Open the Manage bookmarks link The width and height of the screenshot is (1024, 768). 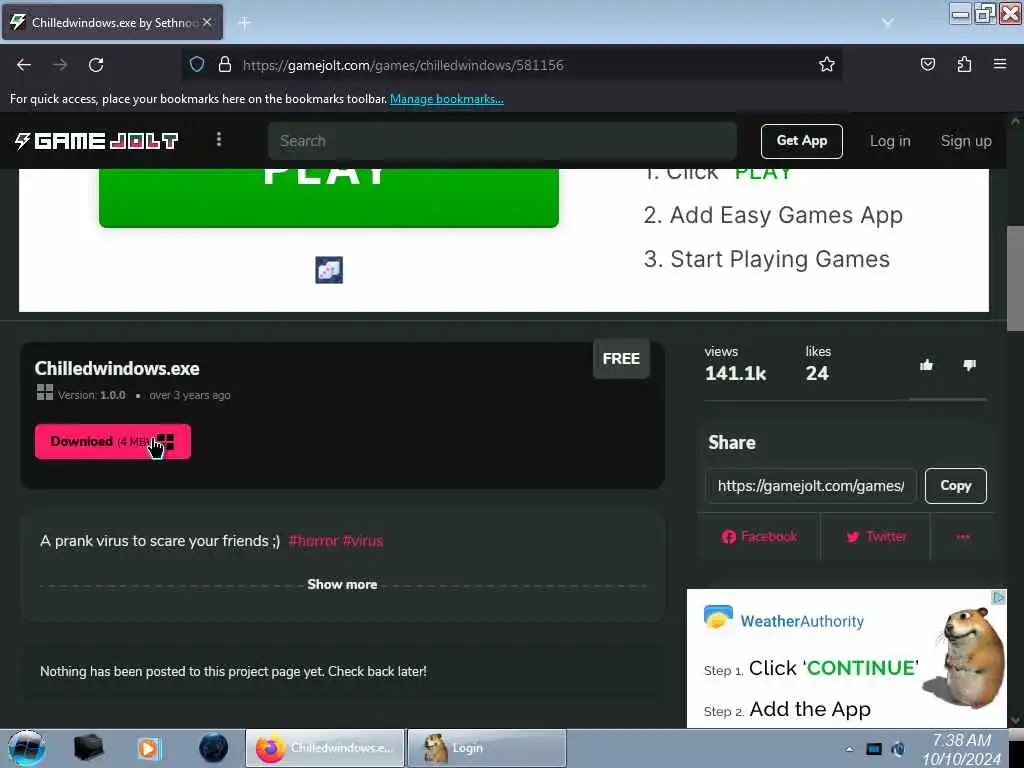point(447,99)
